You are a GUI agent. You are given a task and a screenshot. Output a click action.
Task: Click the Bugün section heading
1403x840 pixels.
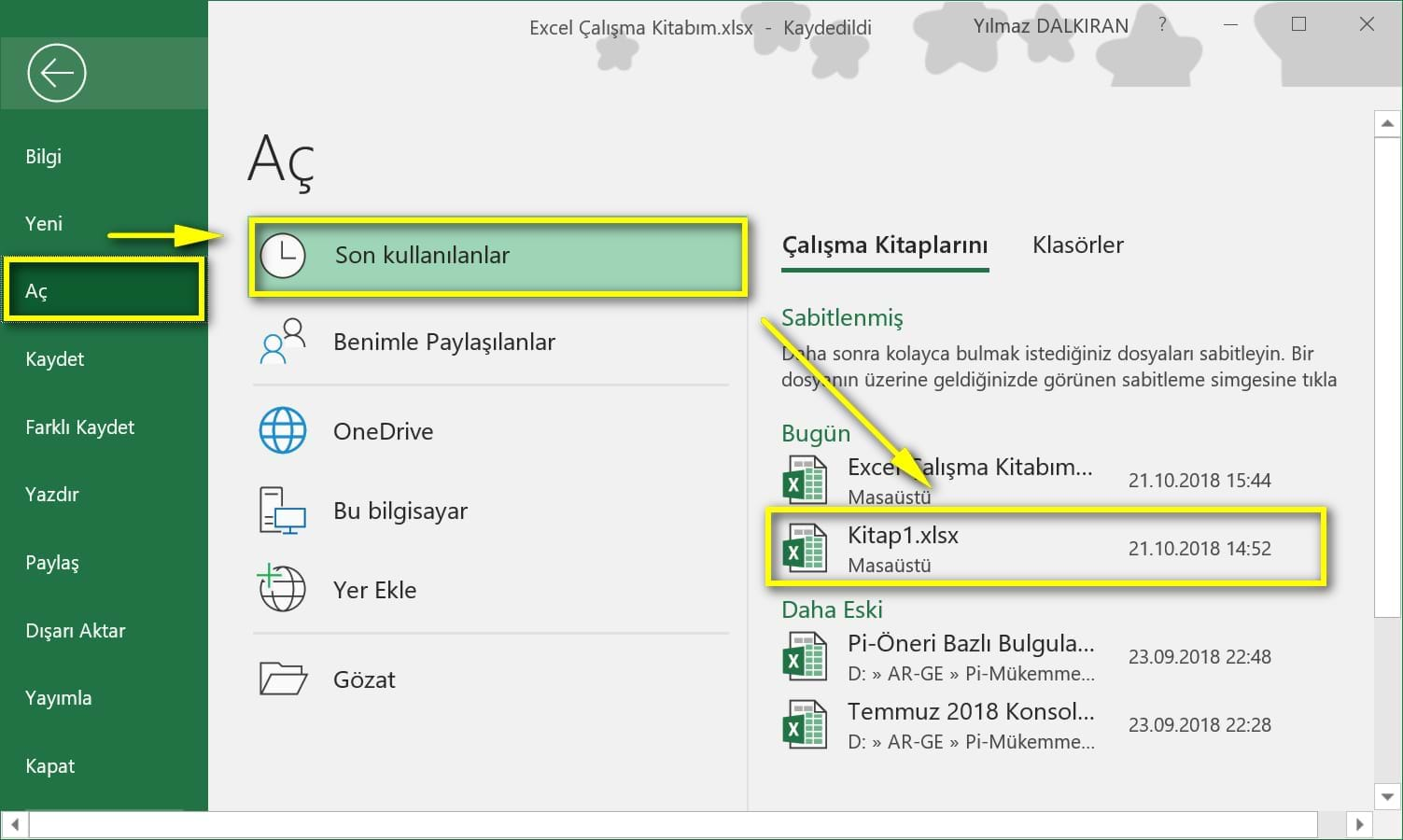[816, 434]
